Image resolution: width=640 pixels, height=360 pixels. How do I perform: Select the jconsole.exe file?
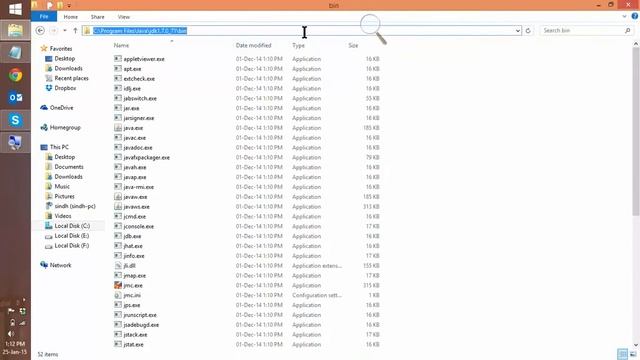point(139,226)
